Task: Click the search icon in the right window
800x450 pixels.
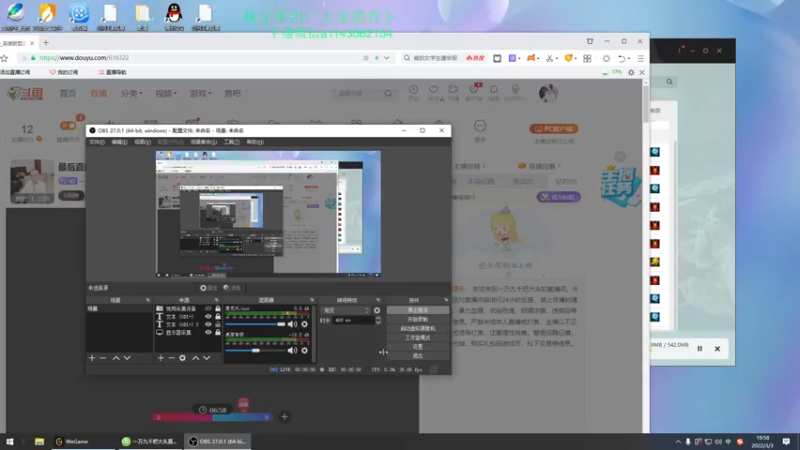Action: tap(669, 82)
